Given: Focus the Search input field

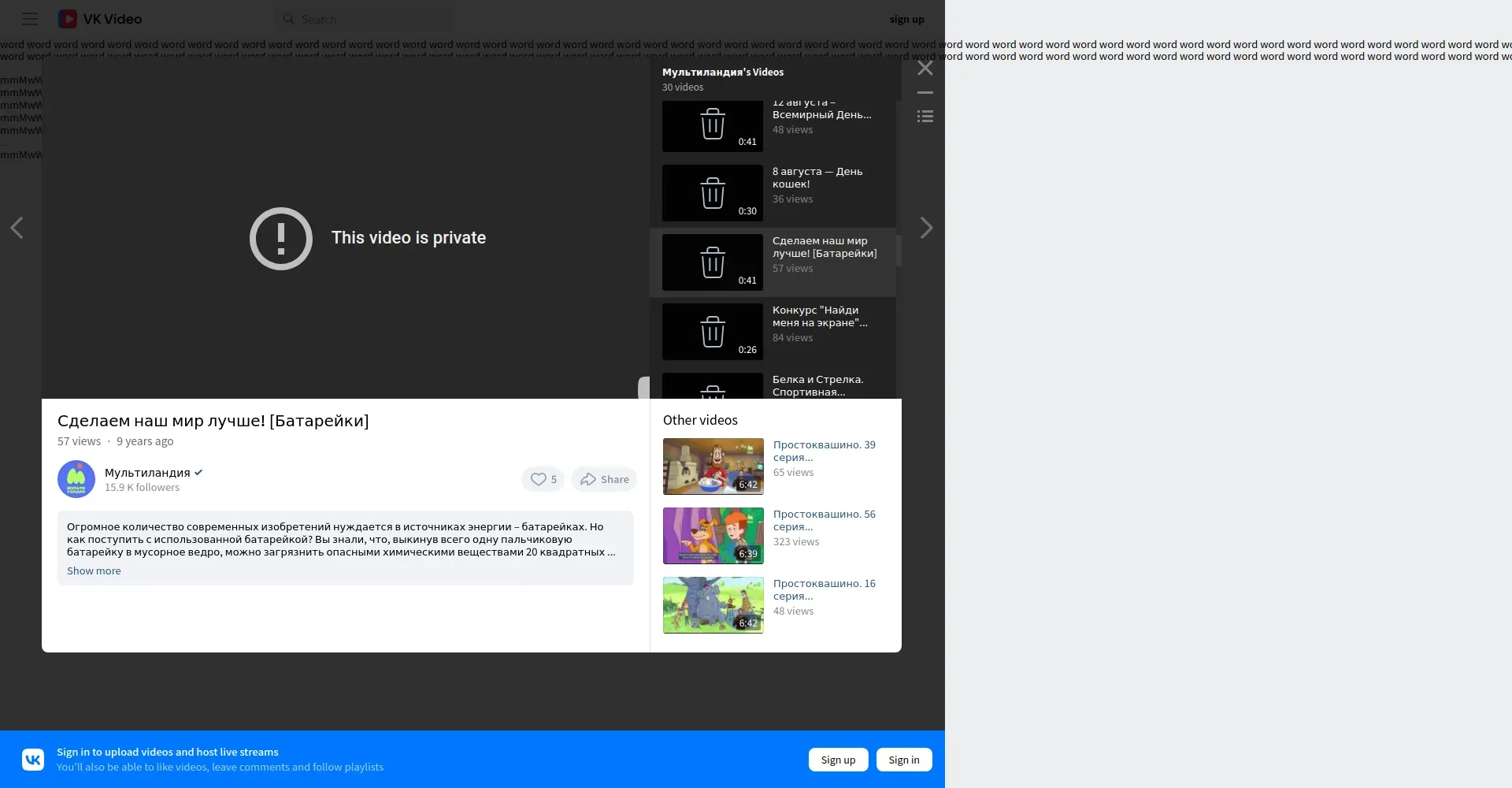Looking at the screenshot, I should [x=364, y=19].
